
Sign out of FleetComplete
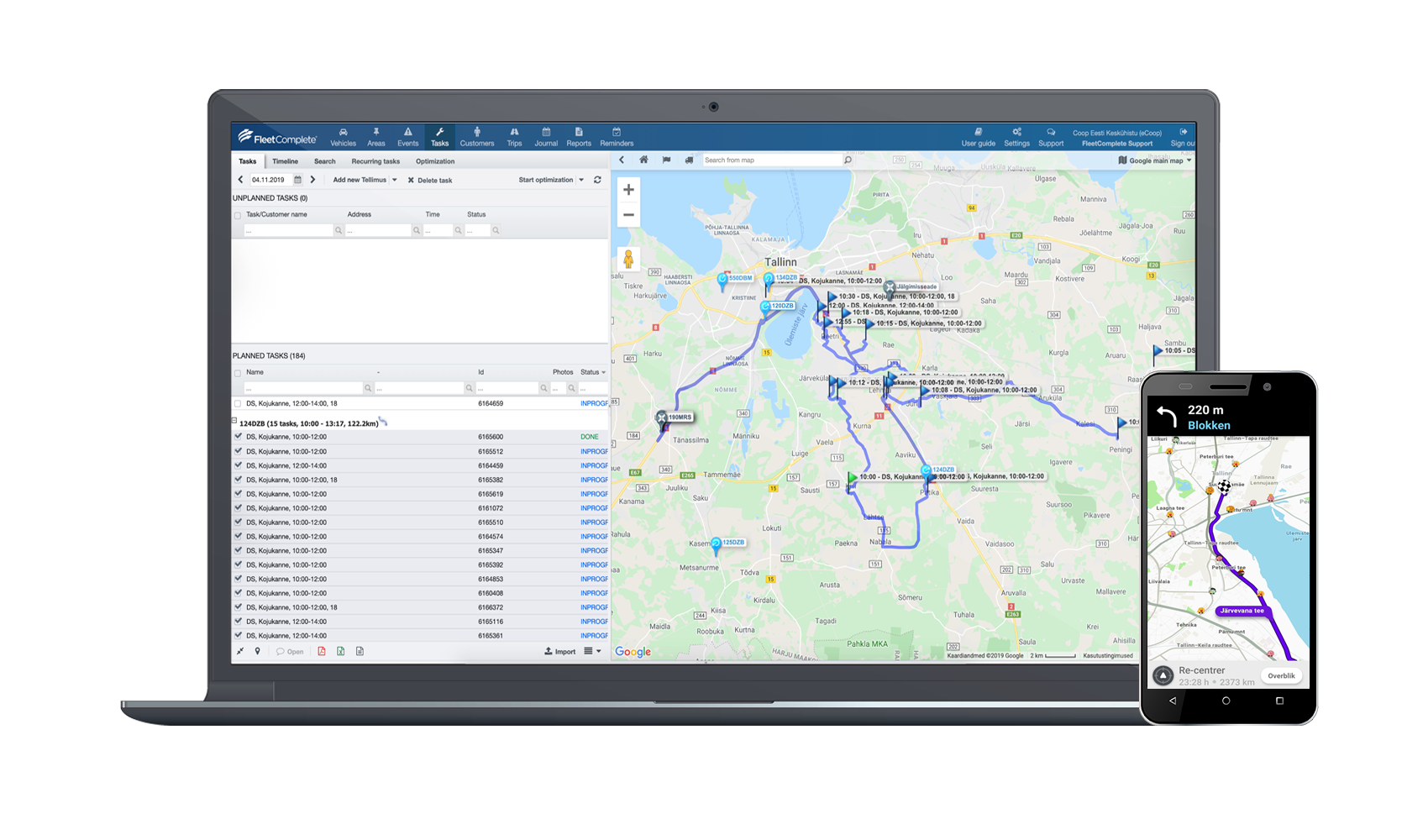1183,137
